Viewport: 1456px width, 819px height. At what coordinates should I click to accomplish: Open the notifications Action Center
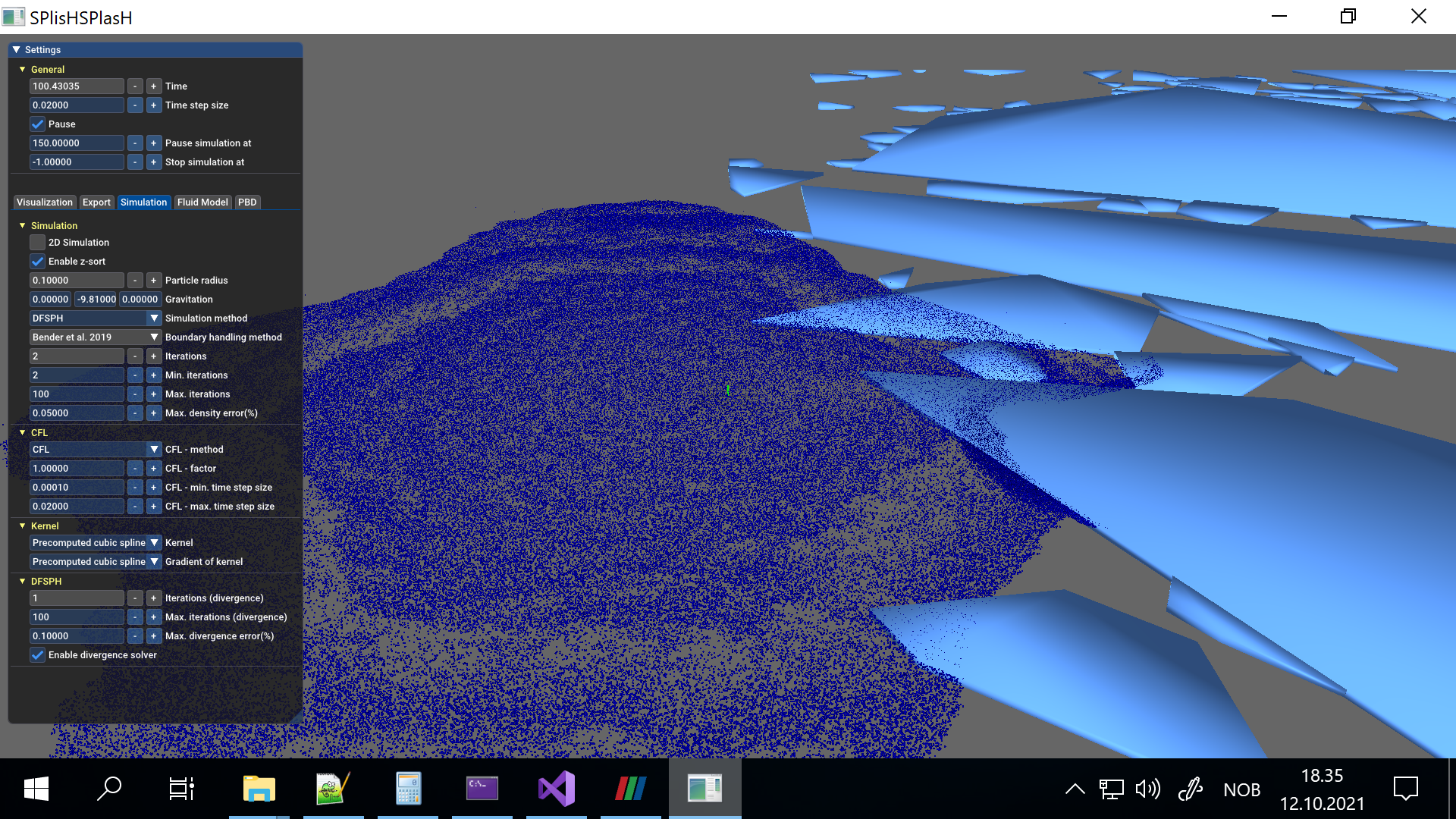[x=1407, y=789]
